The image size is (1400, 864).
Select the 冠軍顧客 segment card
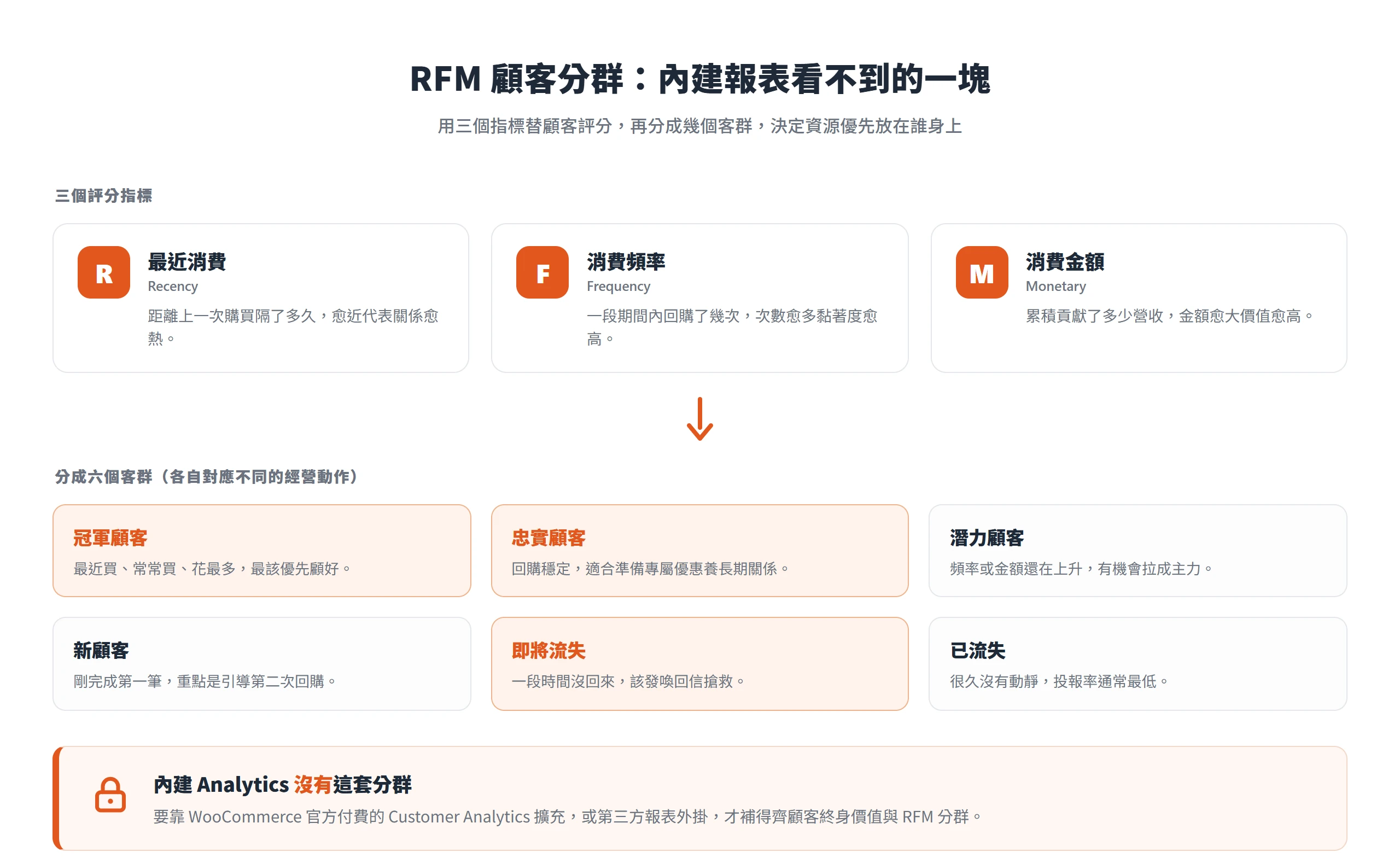(x=262, y=551)
